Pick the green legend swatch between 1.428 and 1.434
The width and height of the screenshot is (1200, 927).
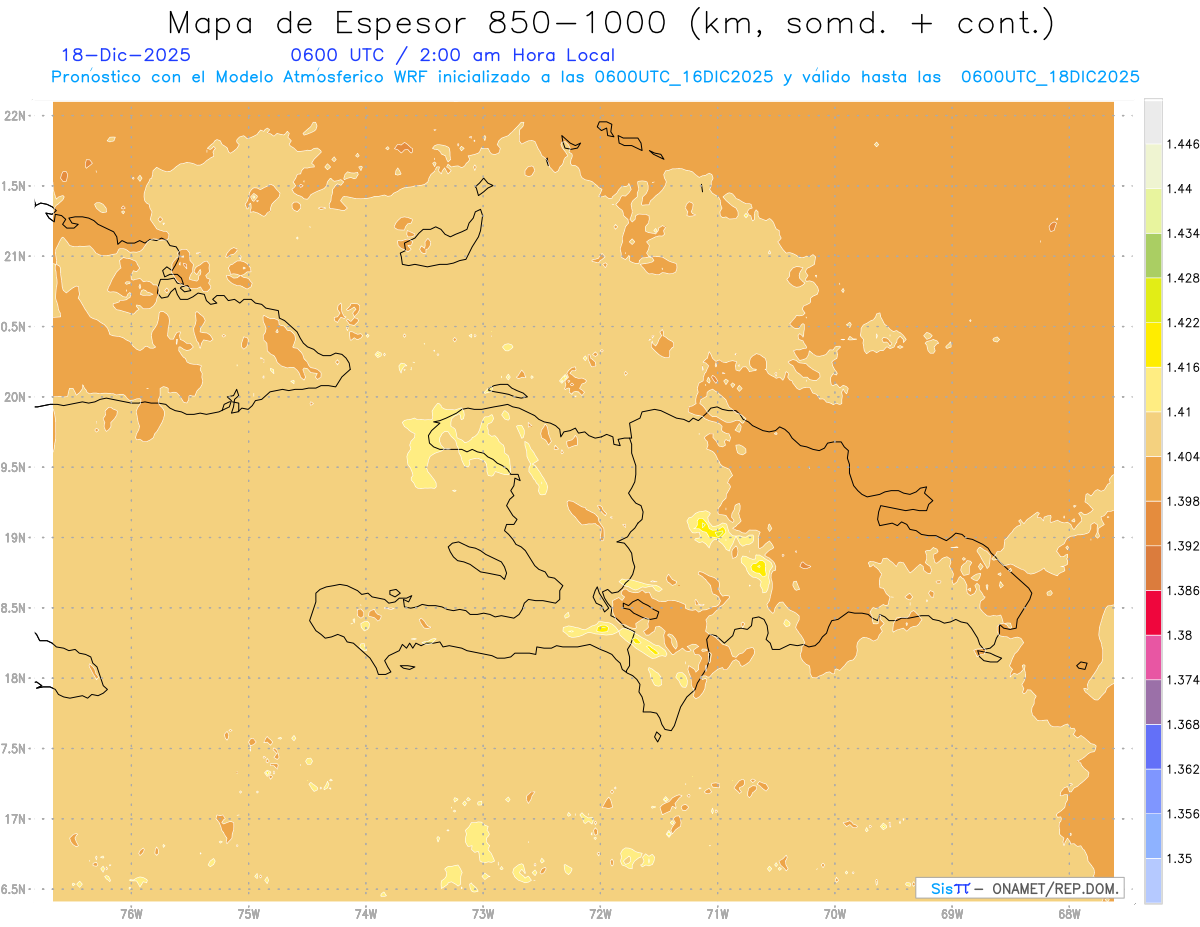(x=1153, y=255)
